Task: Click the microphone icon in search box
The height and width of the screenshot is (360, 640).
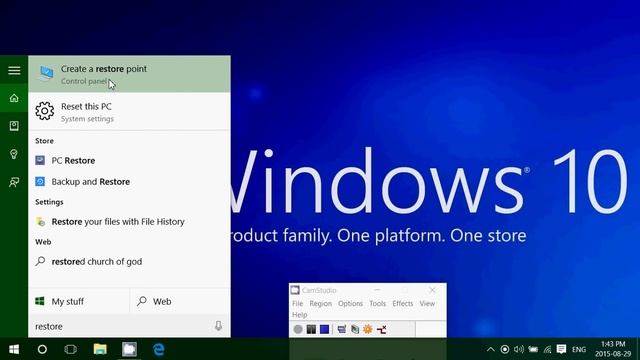Action: [218, 326]
